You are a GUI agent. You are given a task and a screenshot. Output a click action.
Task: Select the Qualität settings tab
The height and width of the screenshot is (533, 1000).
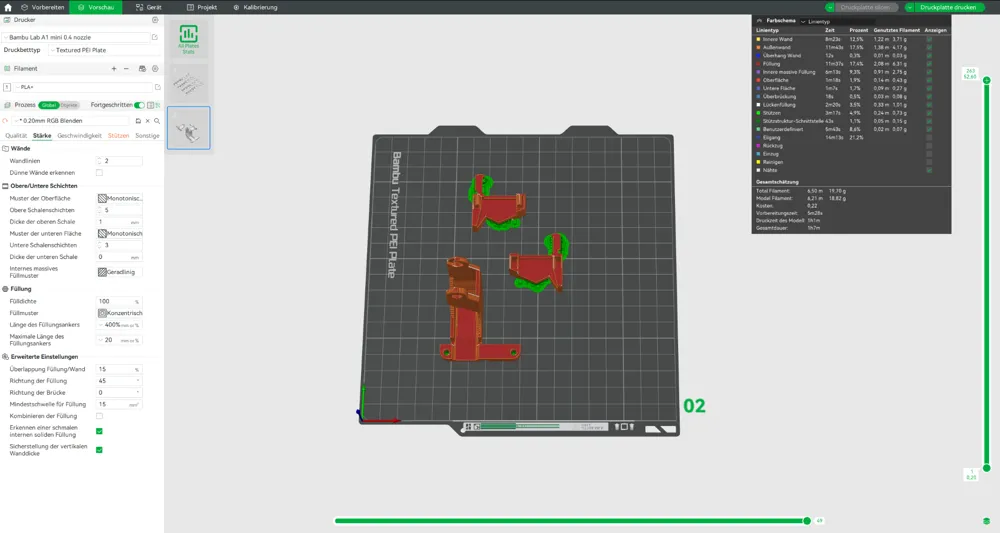16,136
